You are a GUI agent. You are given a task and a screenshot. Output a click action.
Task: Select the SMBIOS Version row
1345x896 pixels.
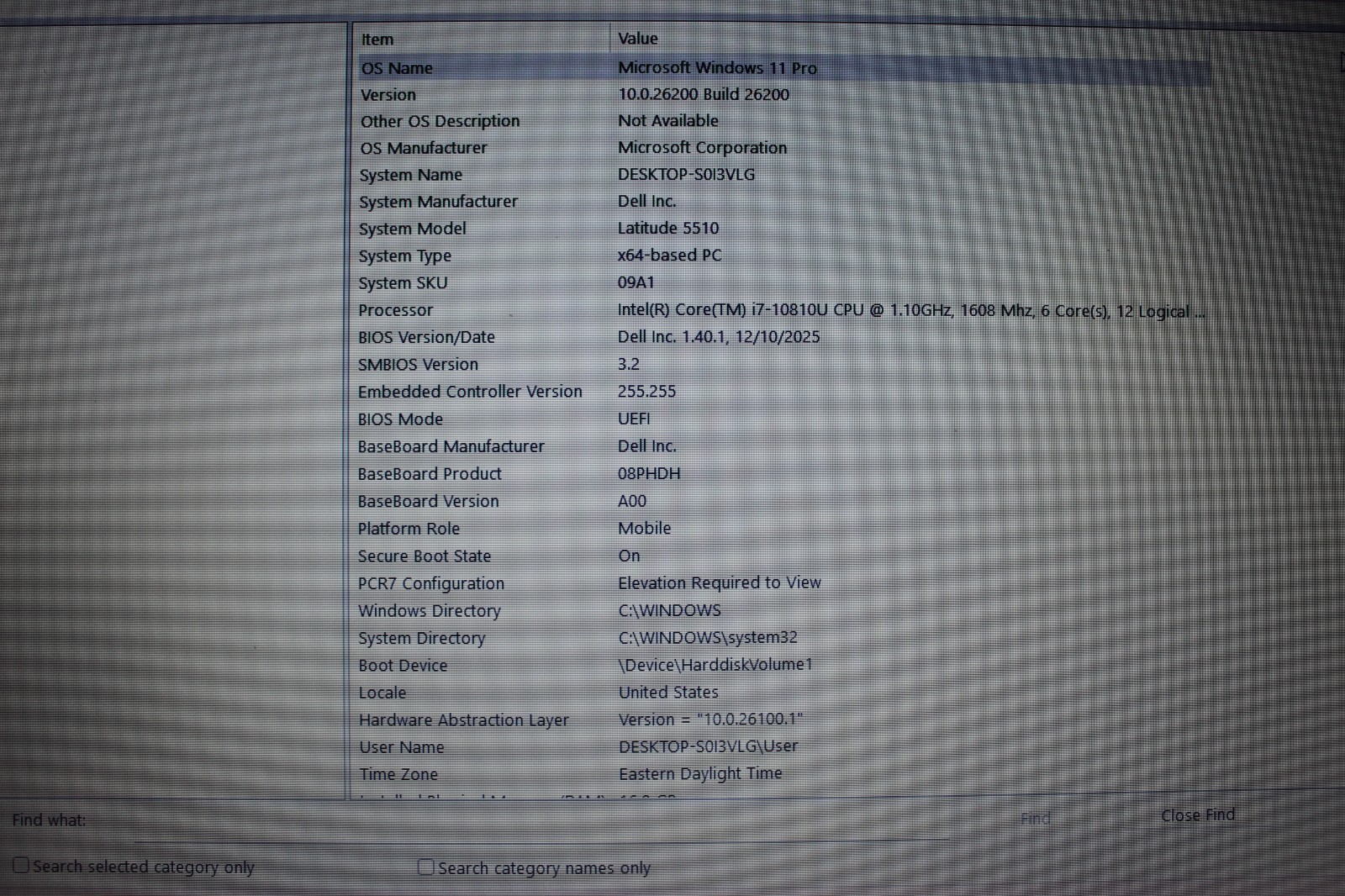(x=783, y=364)
